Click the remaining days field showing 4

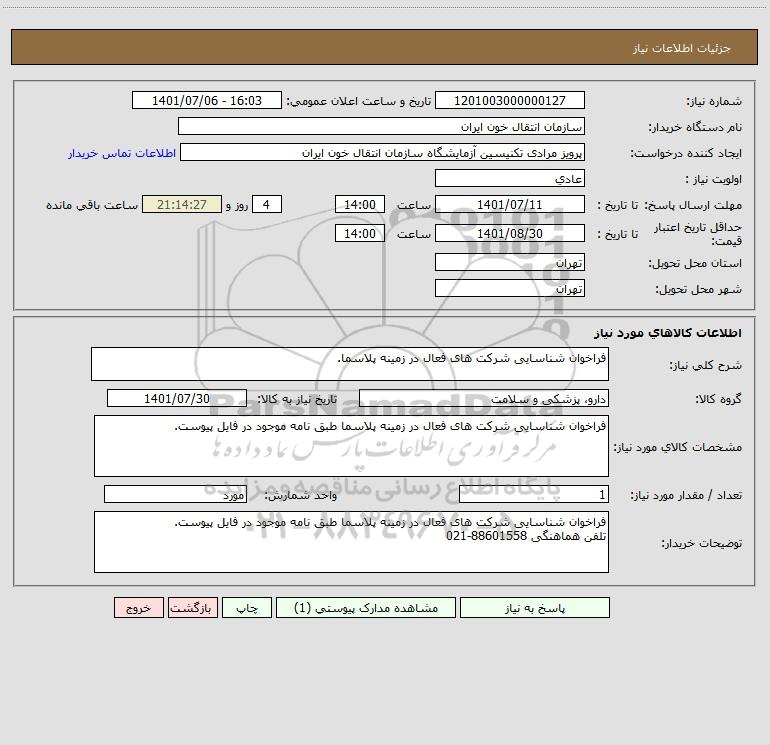pos(267,204)
